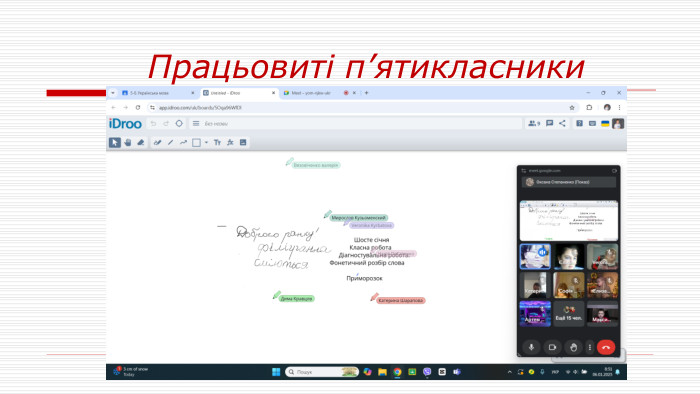Click the Катерина Шарапова cursor label
This screenshot has width=700, height=394.
[400, 300]
